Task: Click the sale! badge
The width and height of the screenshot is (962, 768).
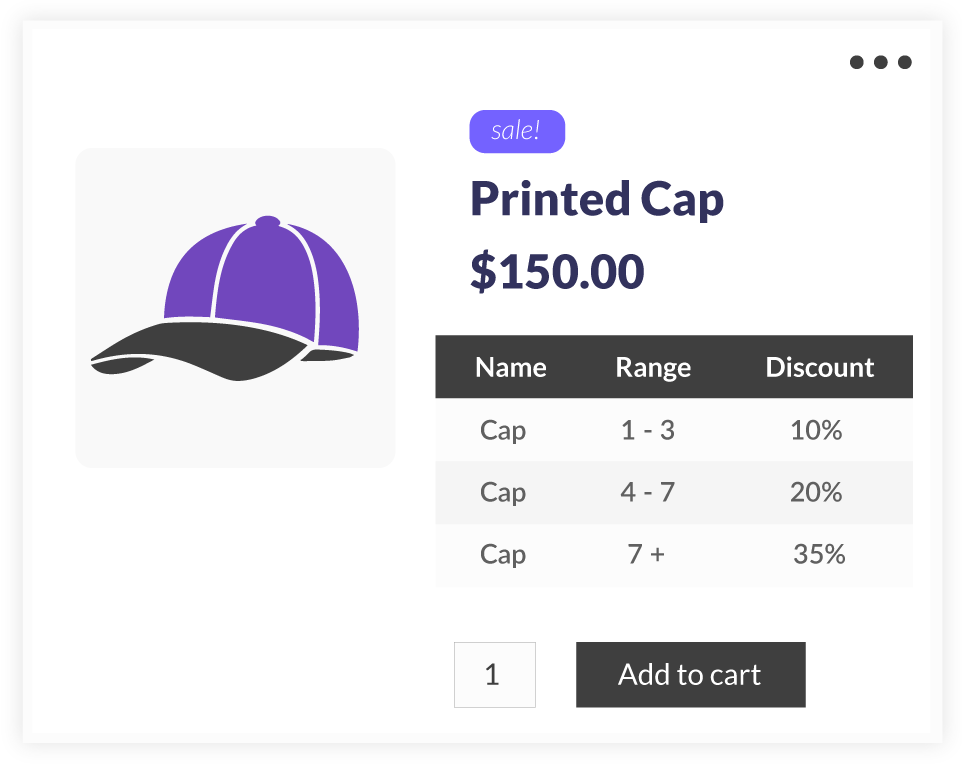Action: point(517,131)
